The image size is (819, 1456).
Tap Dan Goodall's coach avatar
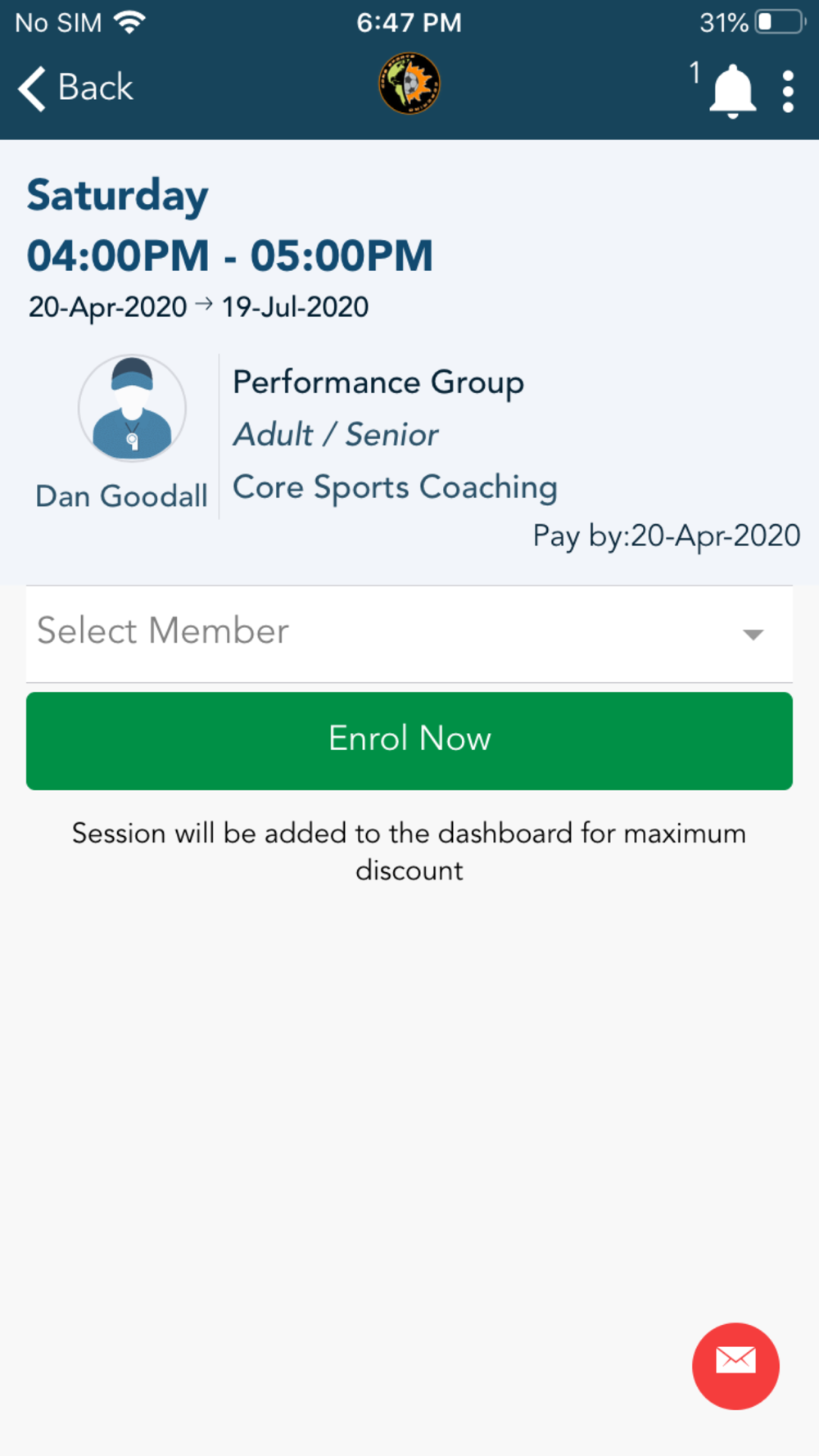coord(132,408)
